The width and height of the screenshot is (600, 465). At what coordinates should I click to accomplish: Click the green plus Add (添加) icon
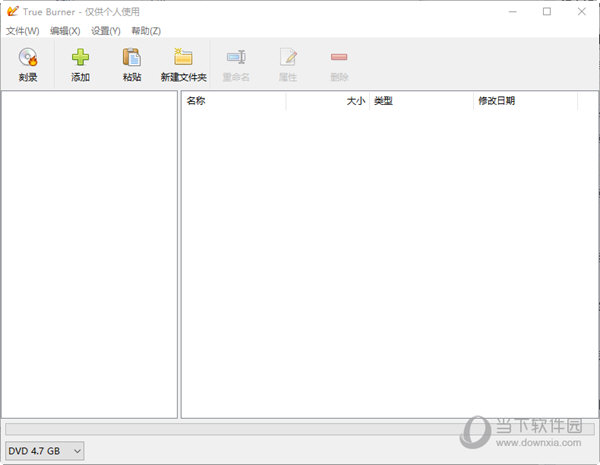click(80, 57)
